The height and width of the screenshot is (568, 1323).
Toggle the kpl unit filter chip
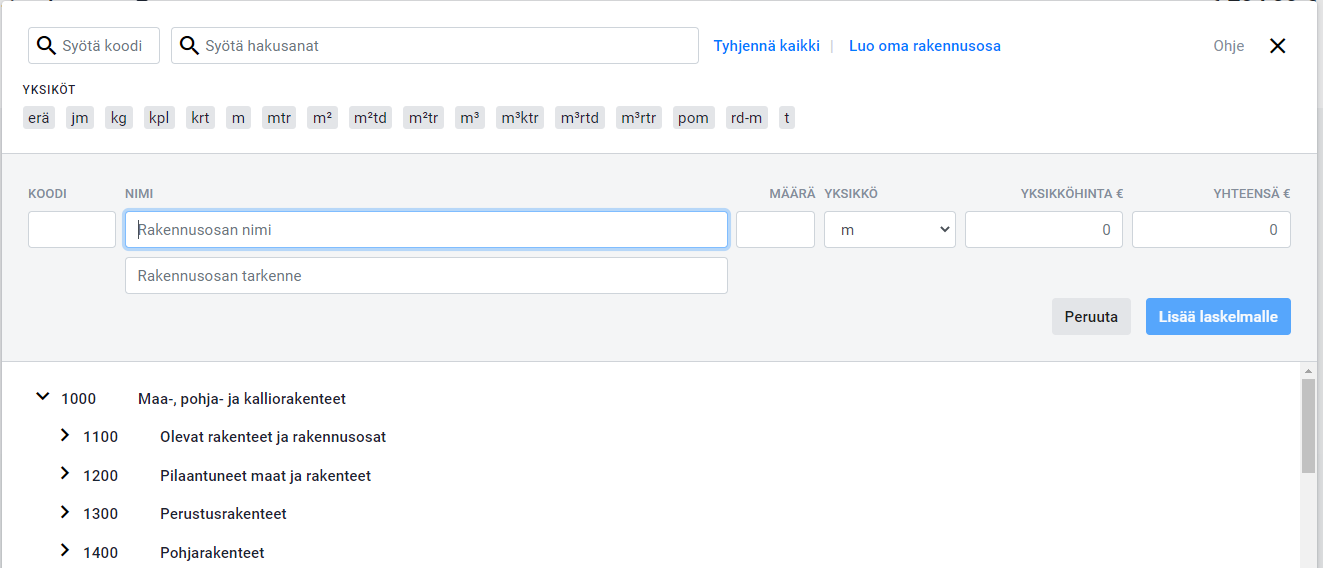pyautogui.click(x=159, y=118)
